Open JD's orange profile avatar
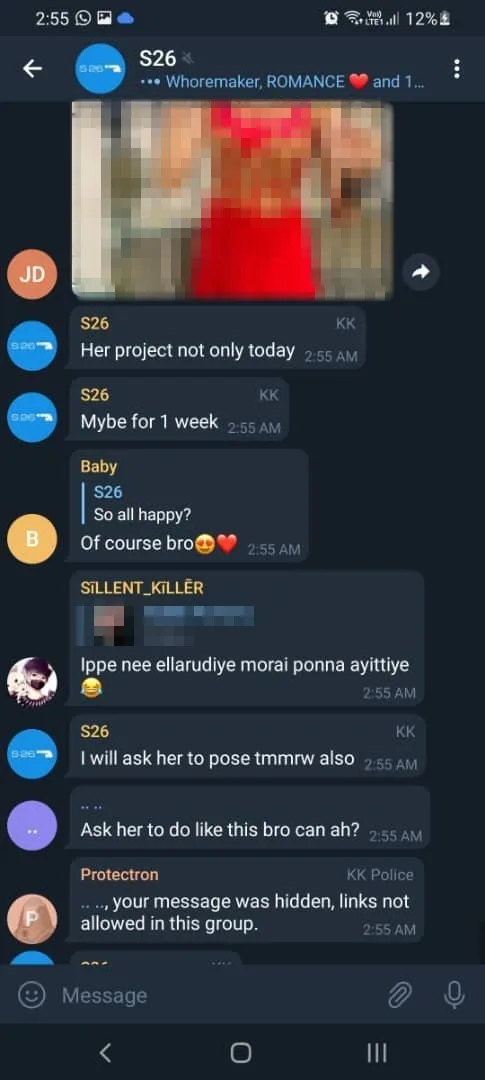The width and height of the screenshot is (485, 1080). (32, 275)
